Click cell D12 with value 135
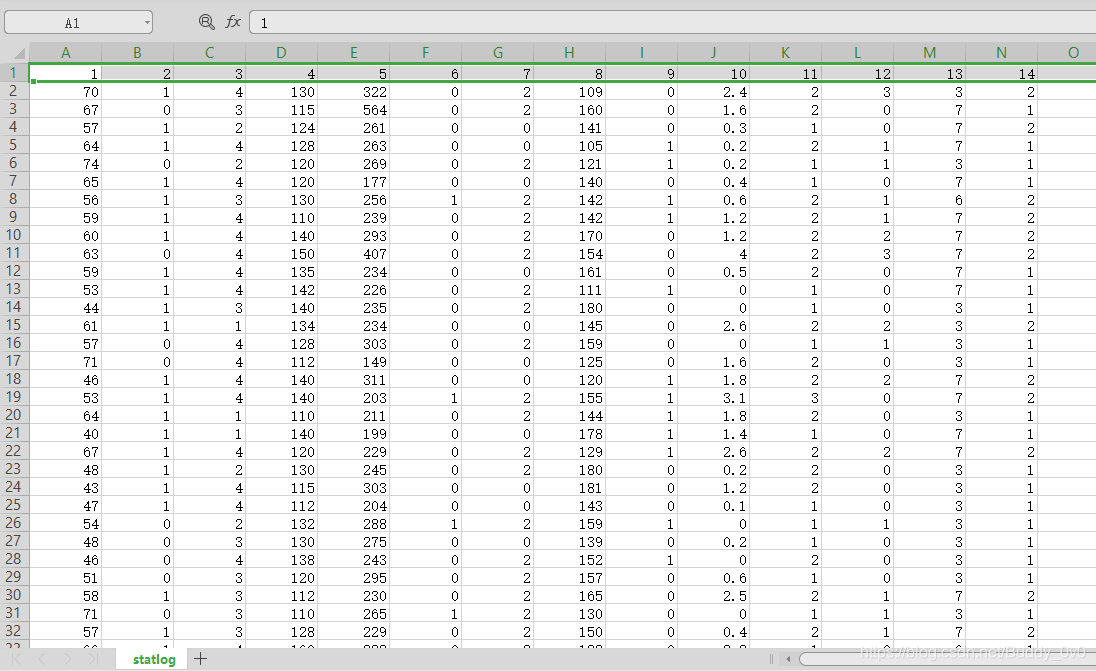This screenshot has height=671, width=1096. tap(282, 272)
